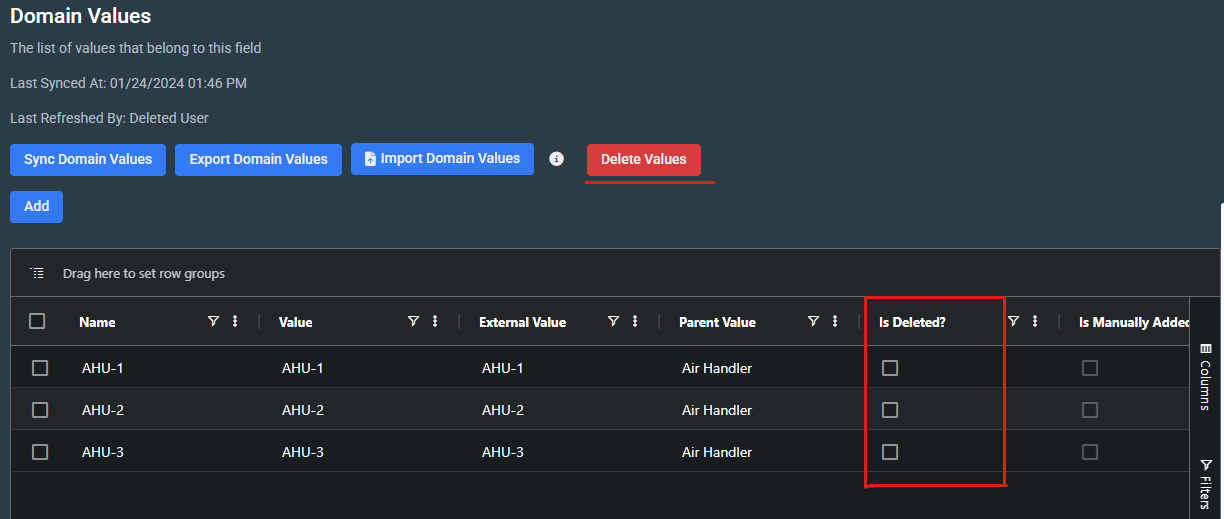Open the External Value column filter icon
The height and width of the screenshot is (519, 1224).
[613, 321]
